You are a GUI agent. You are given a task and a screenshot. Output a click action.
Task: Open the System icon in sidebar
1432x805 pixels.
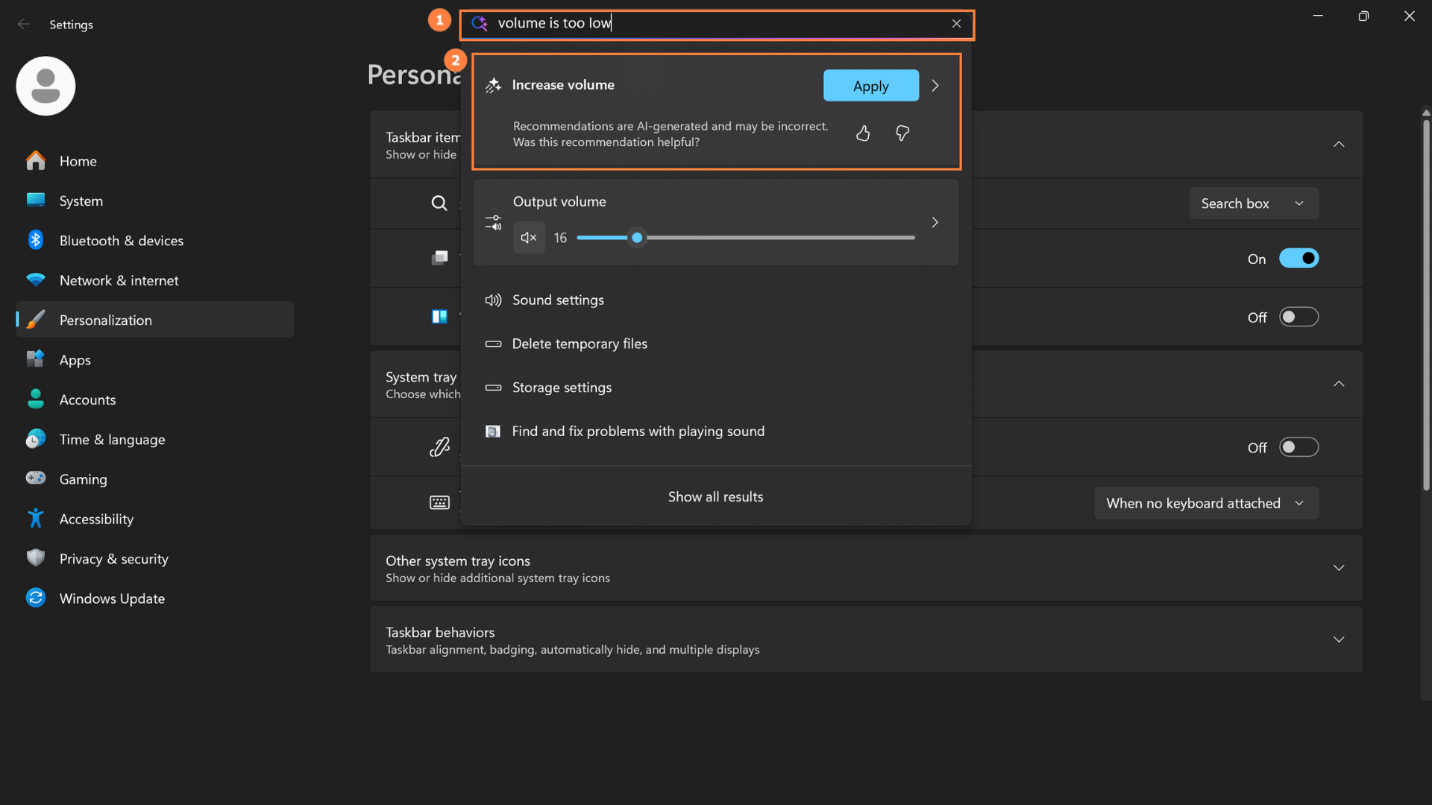coord(36,200)
